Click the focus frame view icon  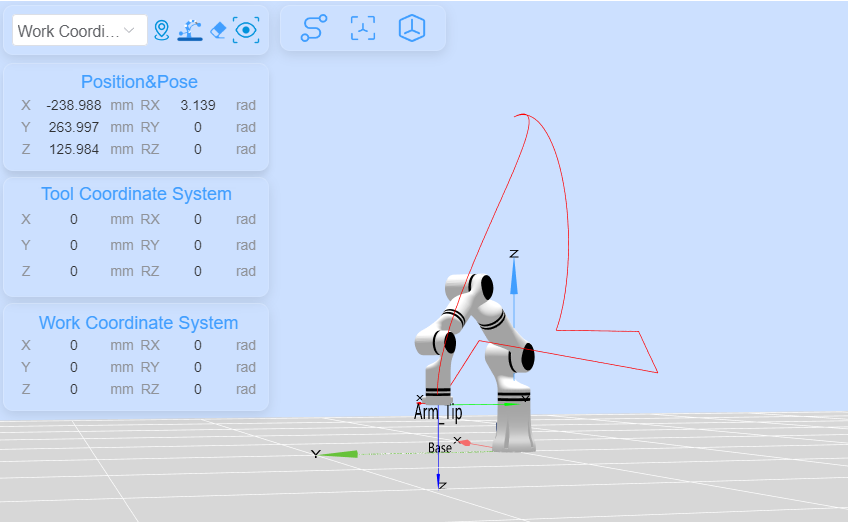pos(363,28)
